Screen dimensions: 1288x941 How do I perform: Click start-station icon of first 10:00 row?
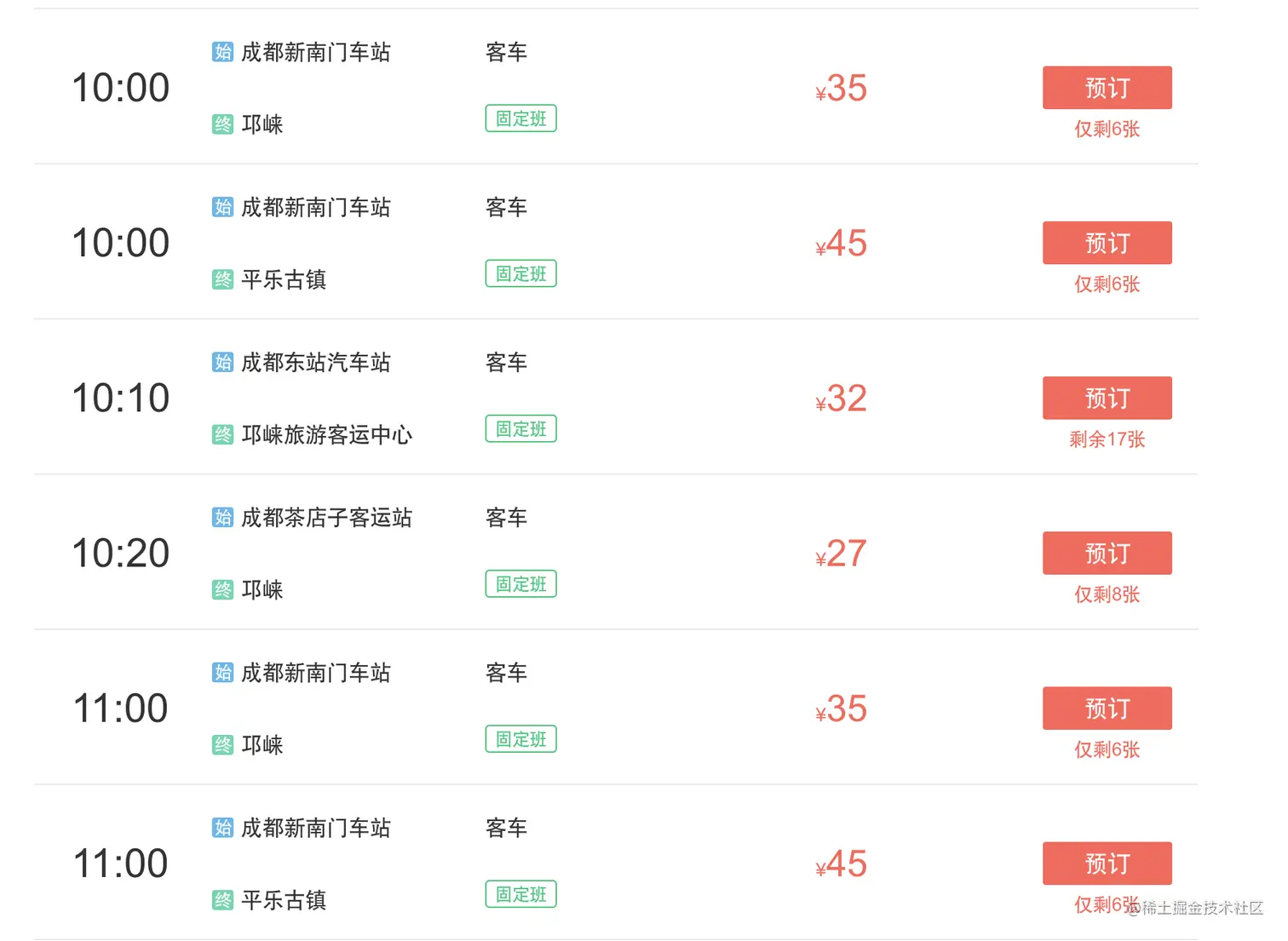point(222,52)
